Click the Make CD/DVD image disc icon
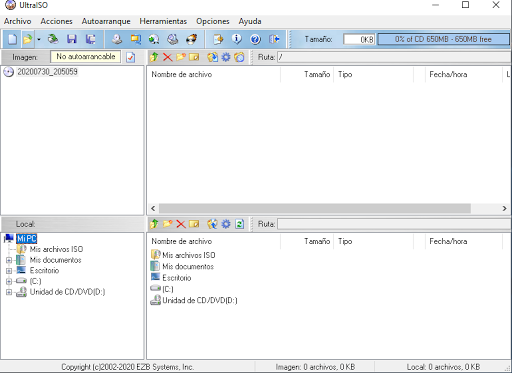The width and height of the screenshot is (512, 373). point(117,39)
